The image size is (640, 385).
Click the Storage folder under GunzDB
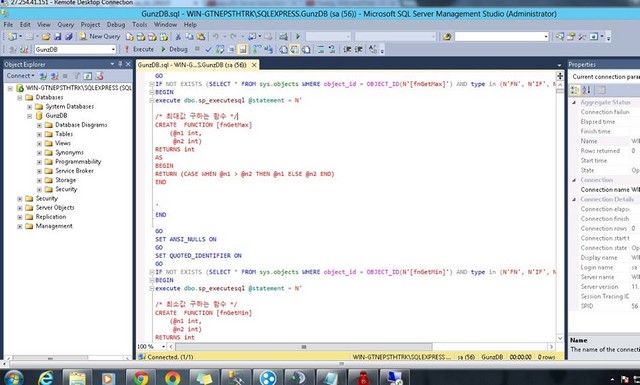[65, 180]
